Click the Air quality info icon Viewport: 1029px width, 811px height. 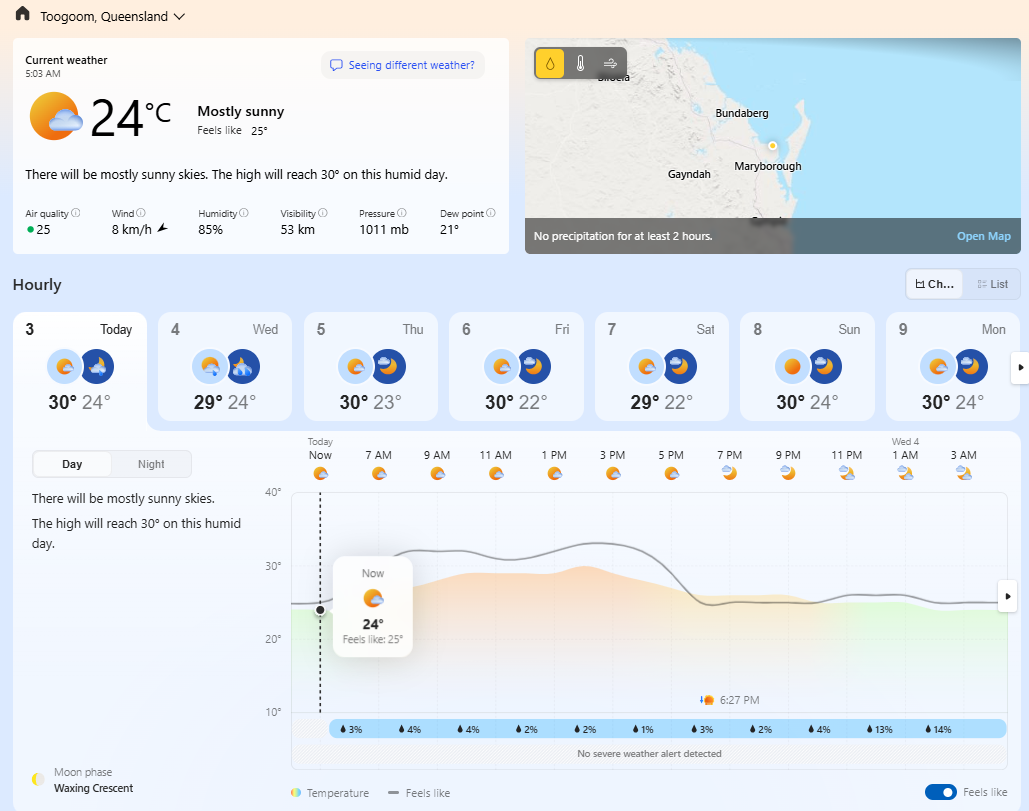(x=76, y=213)
